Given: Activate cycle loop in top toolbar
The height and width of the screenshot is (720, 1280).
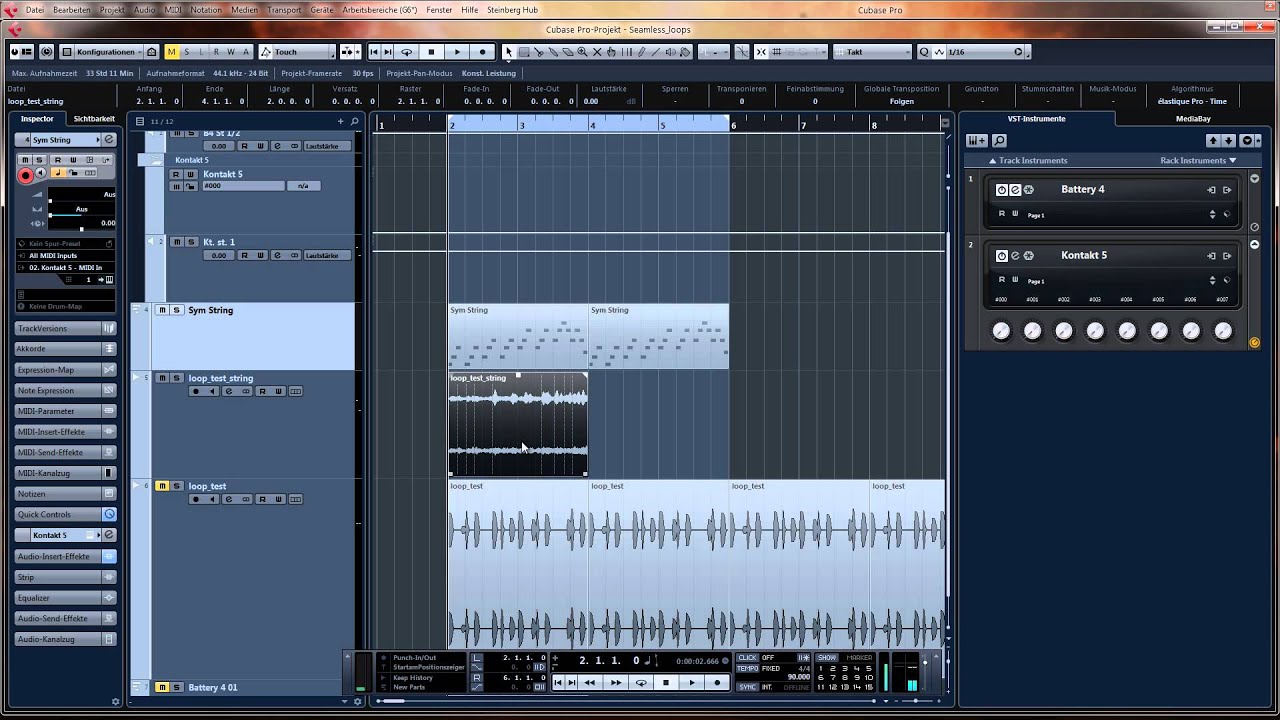Looking at the screenshot, I should tap(406, 52).
